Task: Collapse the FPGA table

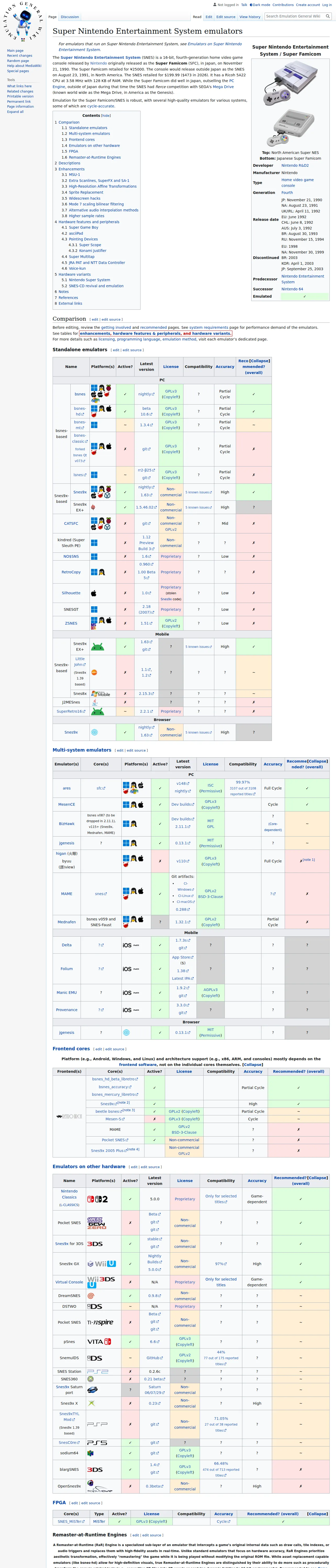Action: [x=317, y=1514]
